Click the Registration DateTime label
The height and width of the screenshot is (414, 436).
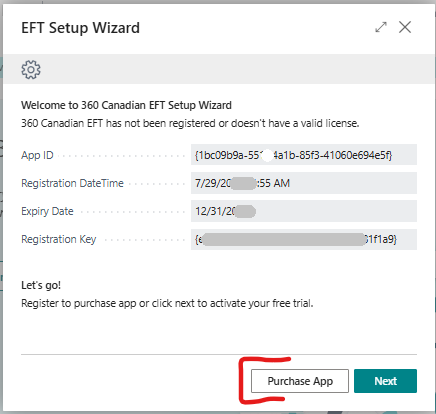72,183
